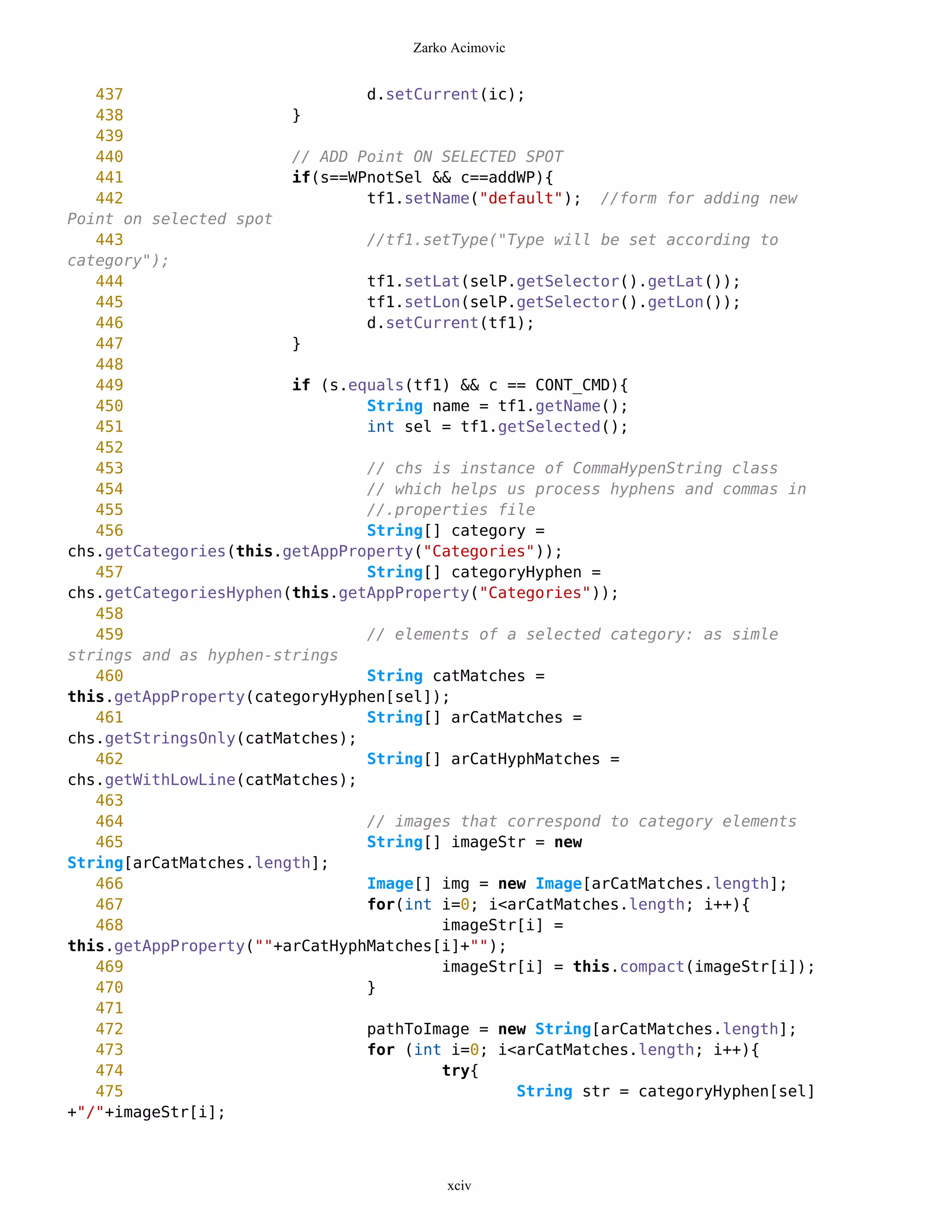The height and width of the screenshot is (1232, 952).
Task: Click this.compact(imageStr[i]) statement
Action: click(694, 967)
